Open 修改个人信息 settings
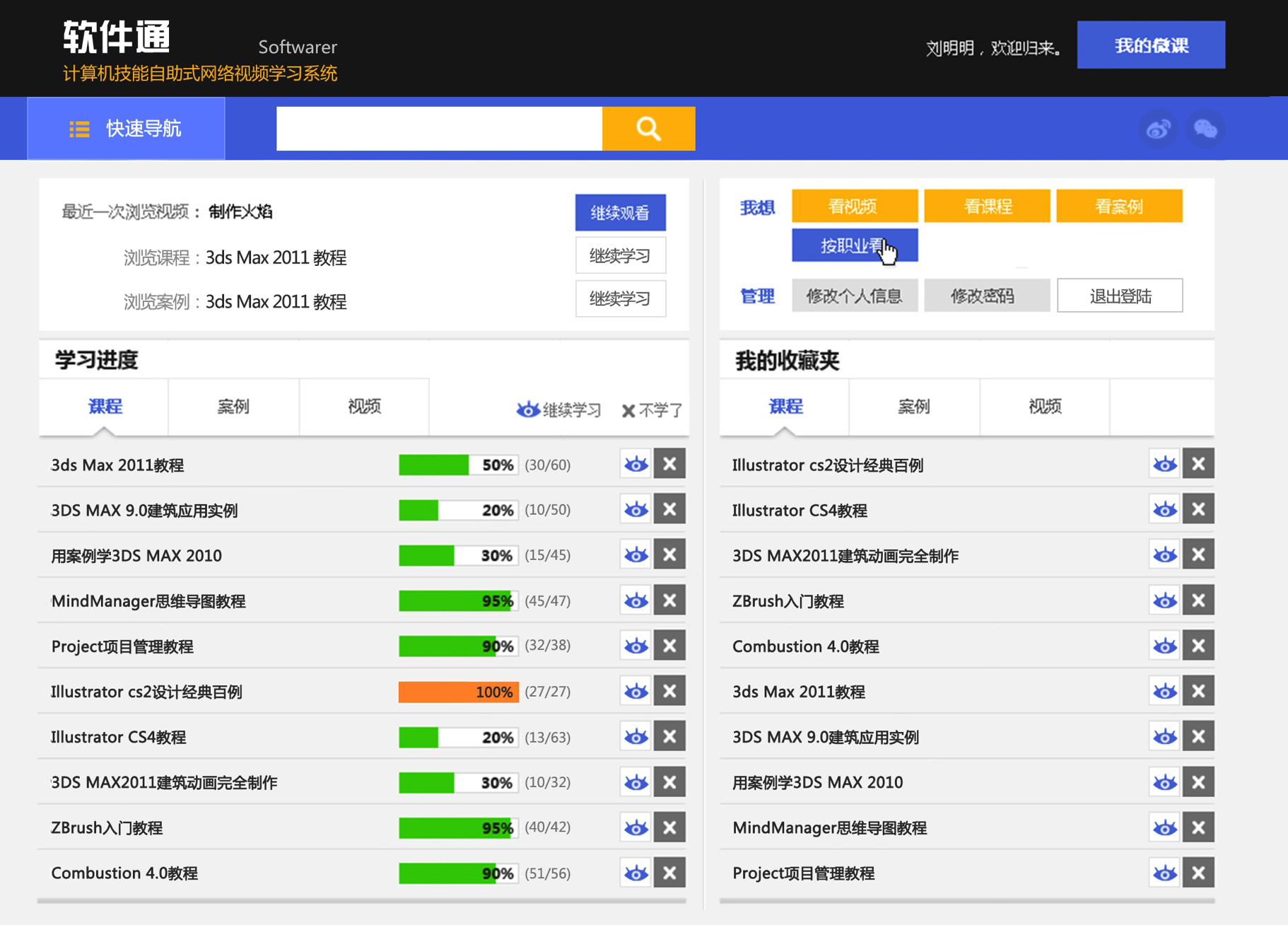Screen dimensions: 1288x925 pos(855,296)
